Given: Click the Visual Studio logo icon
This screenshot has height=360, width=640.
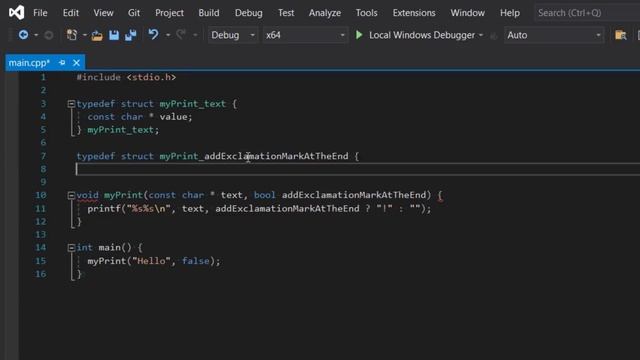Looking at the screenshot, I should click(16, 13).
